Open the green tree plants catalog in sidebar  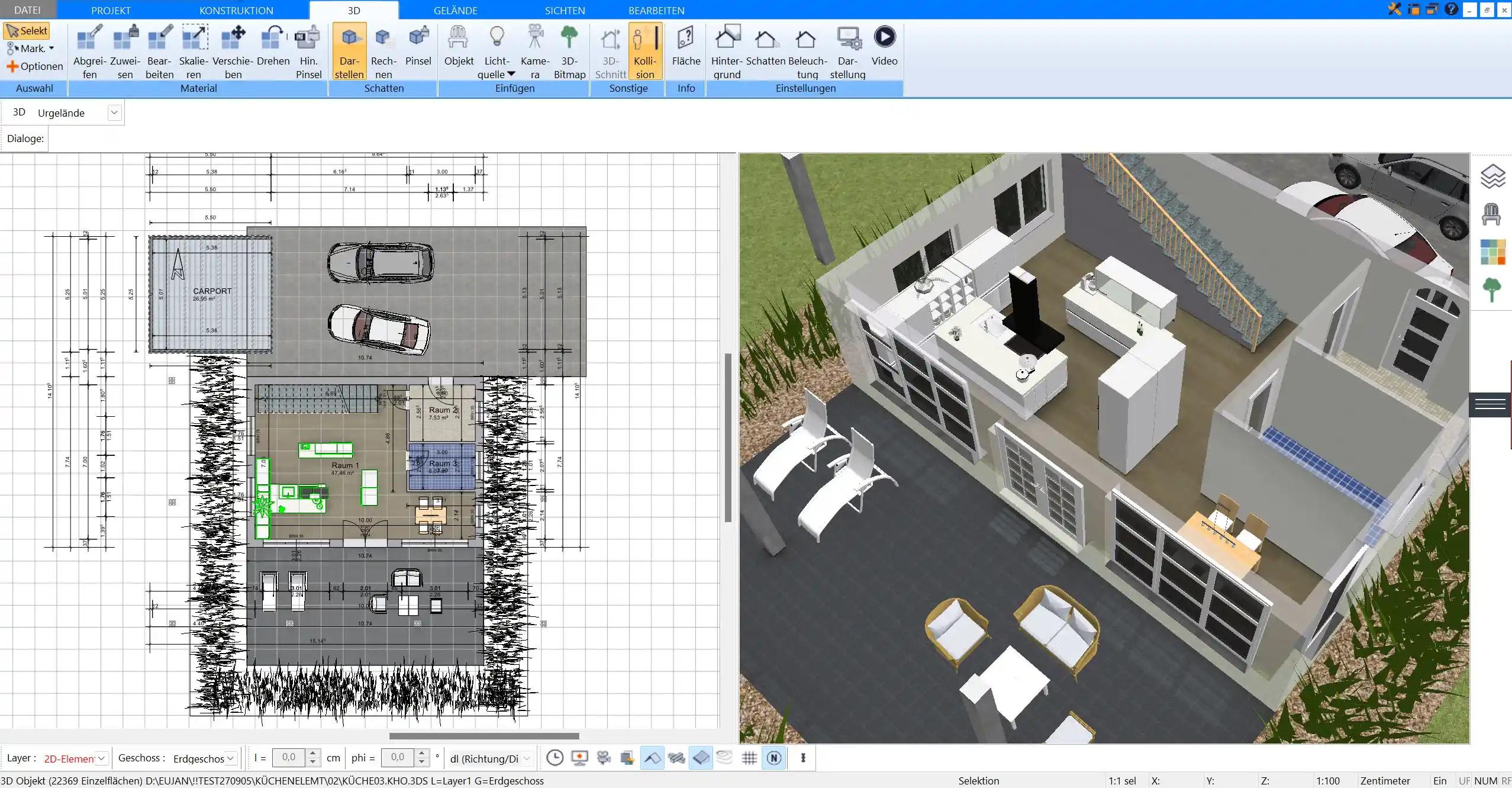[x=1492, y=290]
